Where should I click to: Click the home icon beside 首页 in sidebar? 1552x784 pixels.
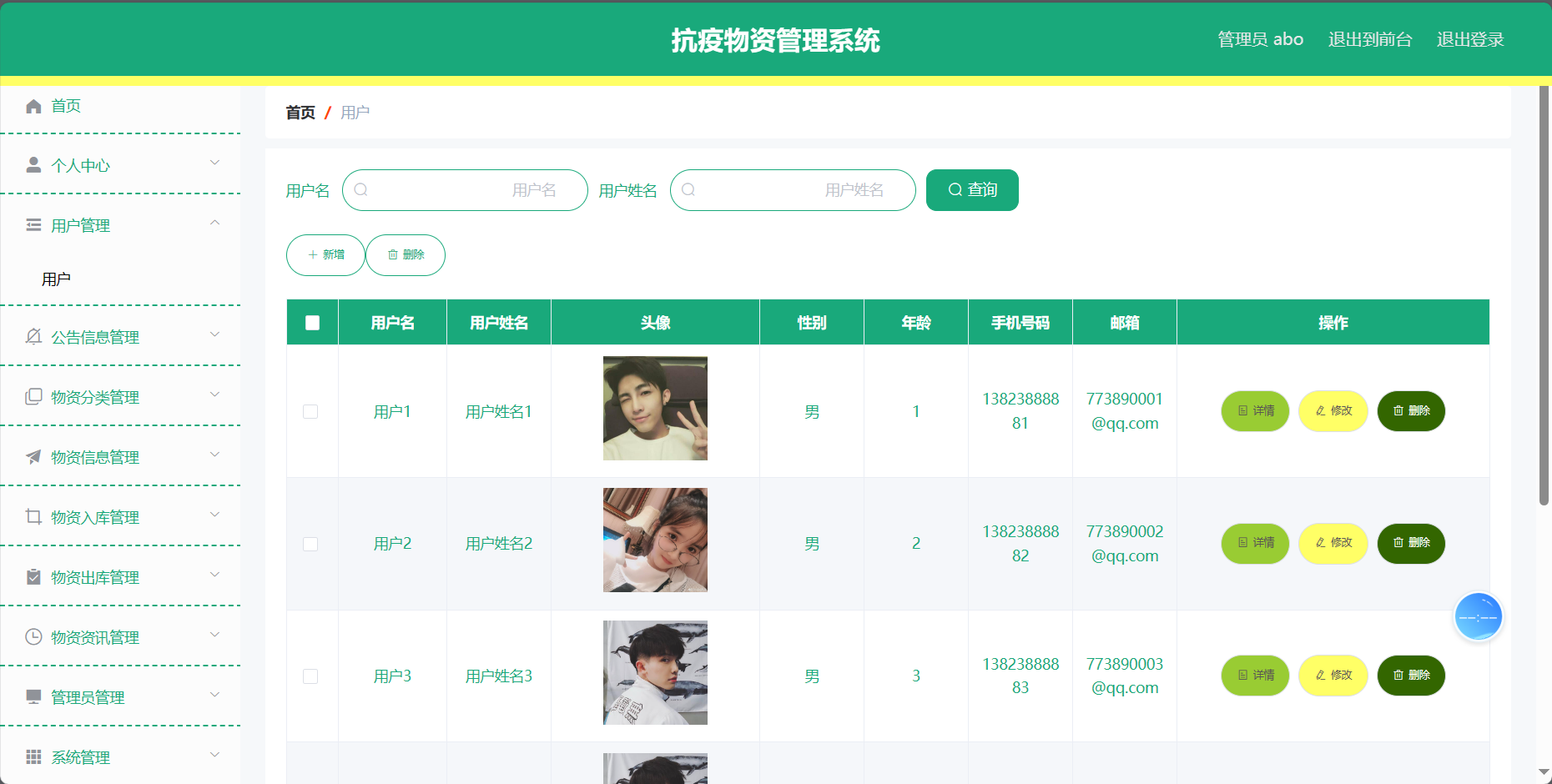(x=33, y=106)
